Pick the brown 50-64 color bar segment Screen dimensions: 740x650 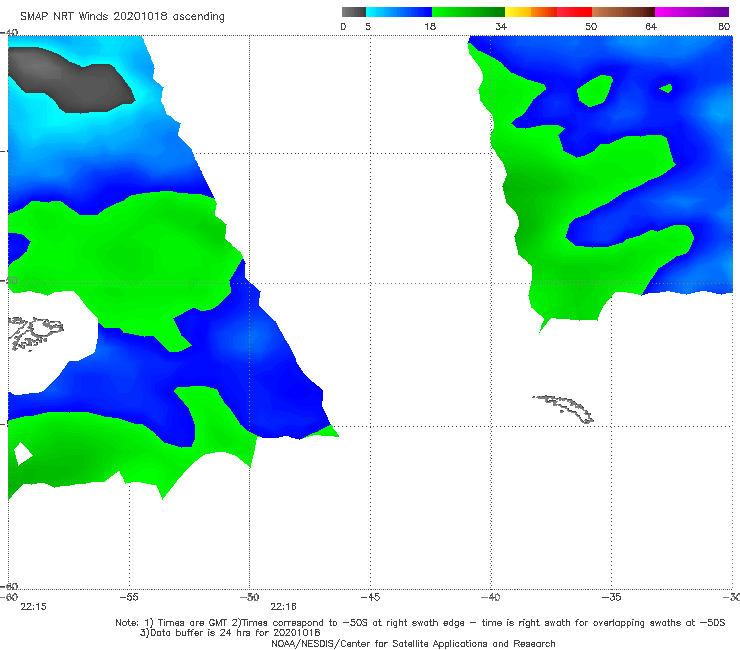(623, 12)
